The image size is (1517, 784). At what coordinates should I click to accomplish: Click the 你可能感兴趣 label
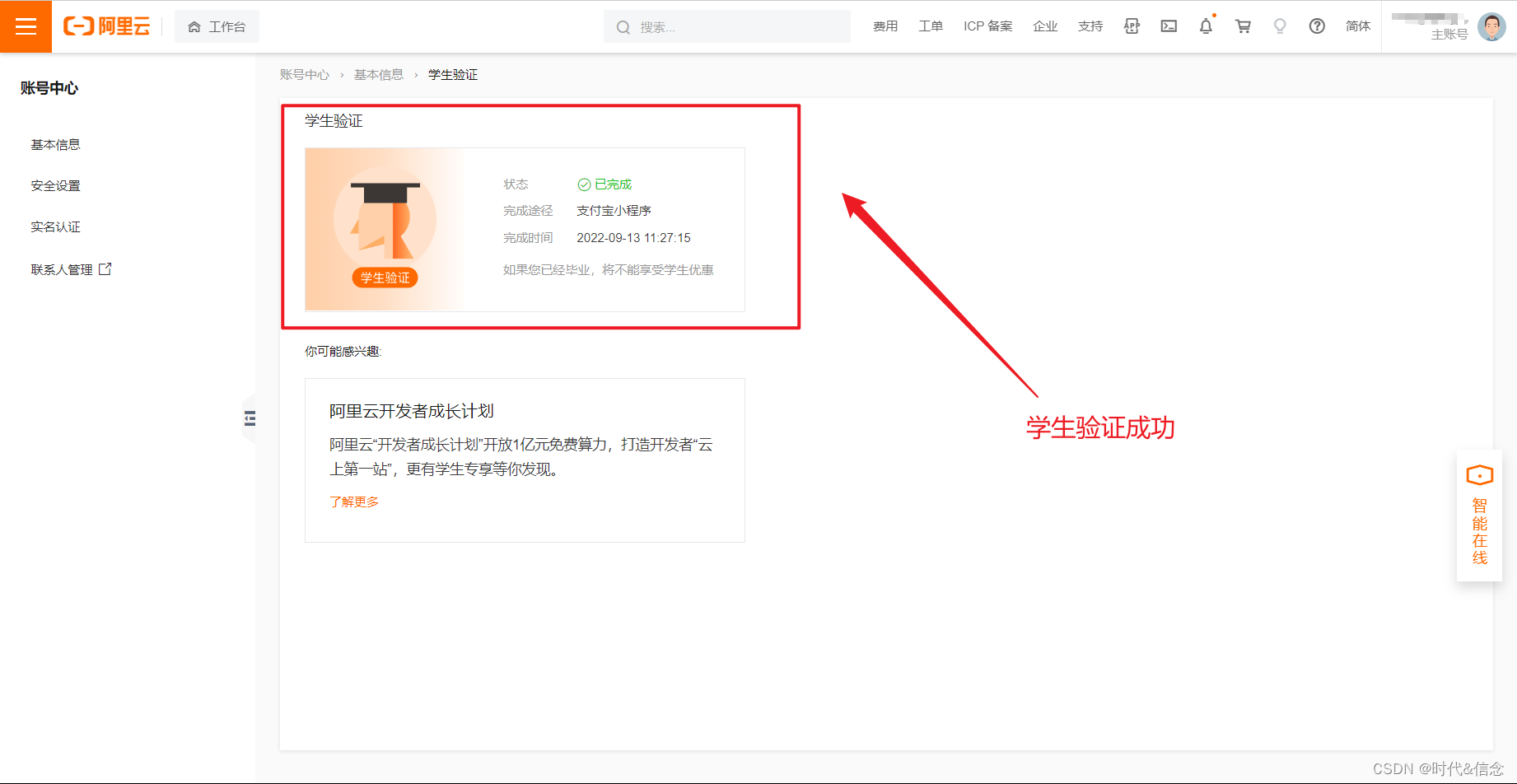[343, 352]
